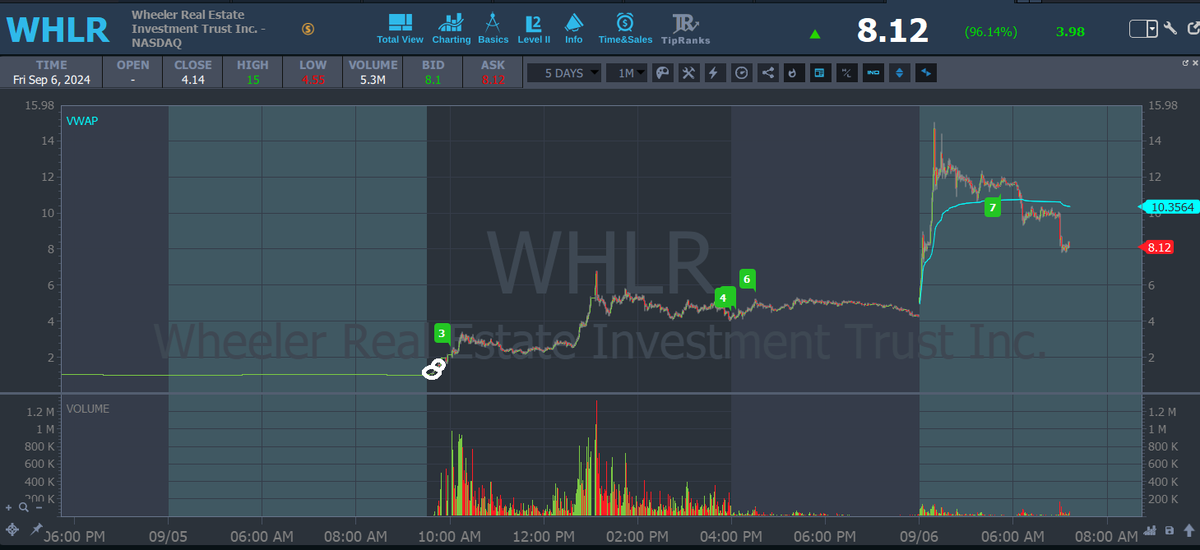This screenshot has height=550, width=1200.
Task: Click the flame icon in chart toolbar
Action: point(792,72)
